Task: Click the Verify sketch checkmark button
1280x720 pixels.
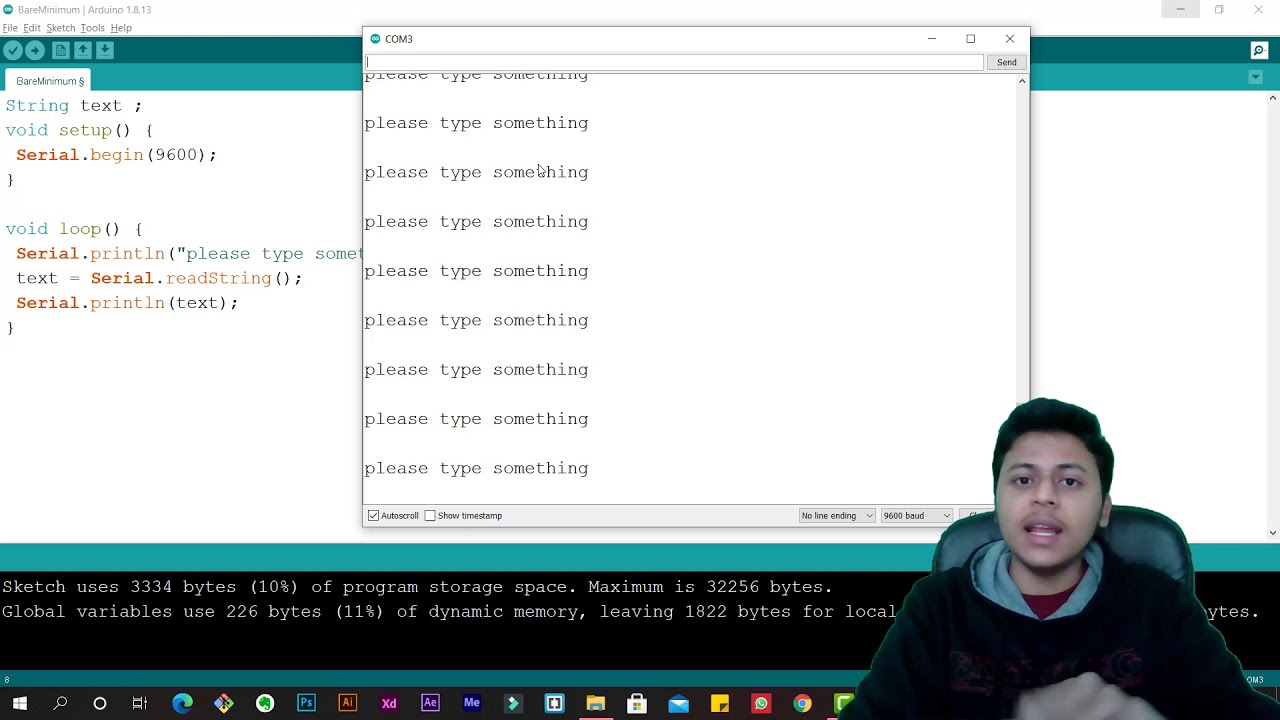Action: pos(12,50)
